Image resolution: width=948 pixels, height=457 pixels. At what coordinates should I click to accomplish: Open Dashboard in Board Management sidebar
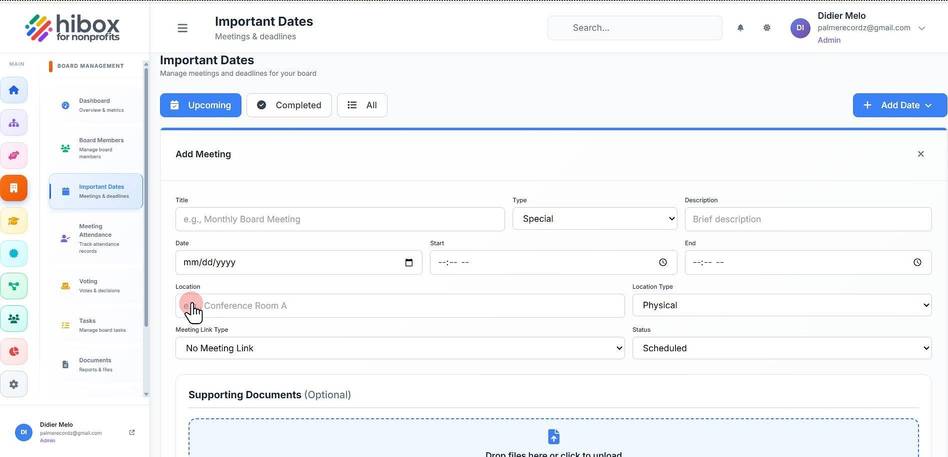pyautogui.click(x=96, y=105)
